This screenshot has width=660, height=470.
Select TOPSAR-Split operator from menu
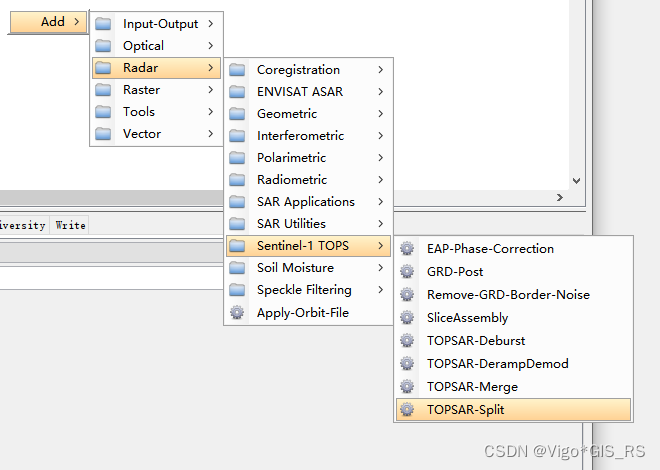[514, 409]
